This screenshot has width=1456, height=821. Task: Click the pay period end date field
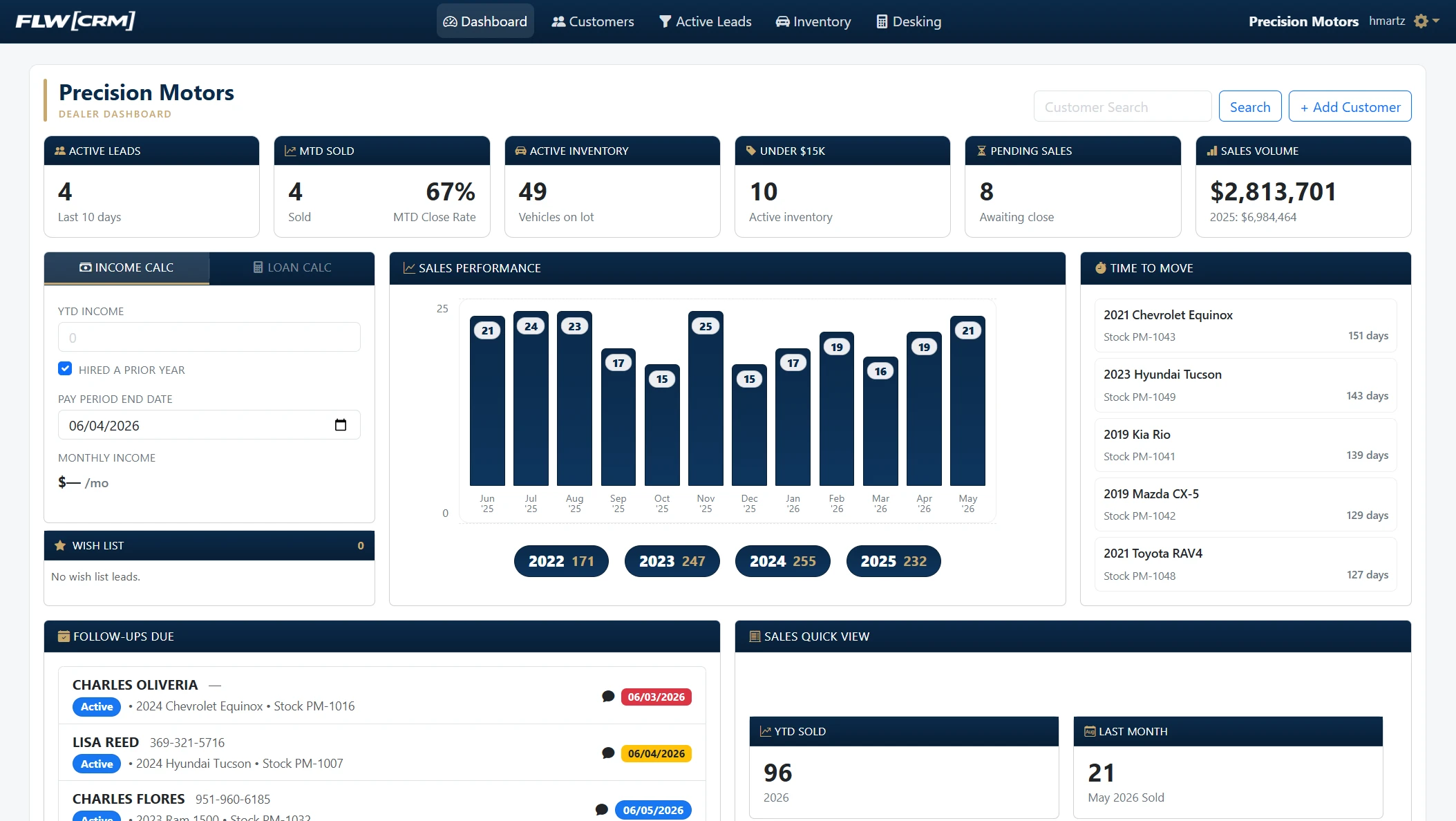(209, 425)
